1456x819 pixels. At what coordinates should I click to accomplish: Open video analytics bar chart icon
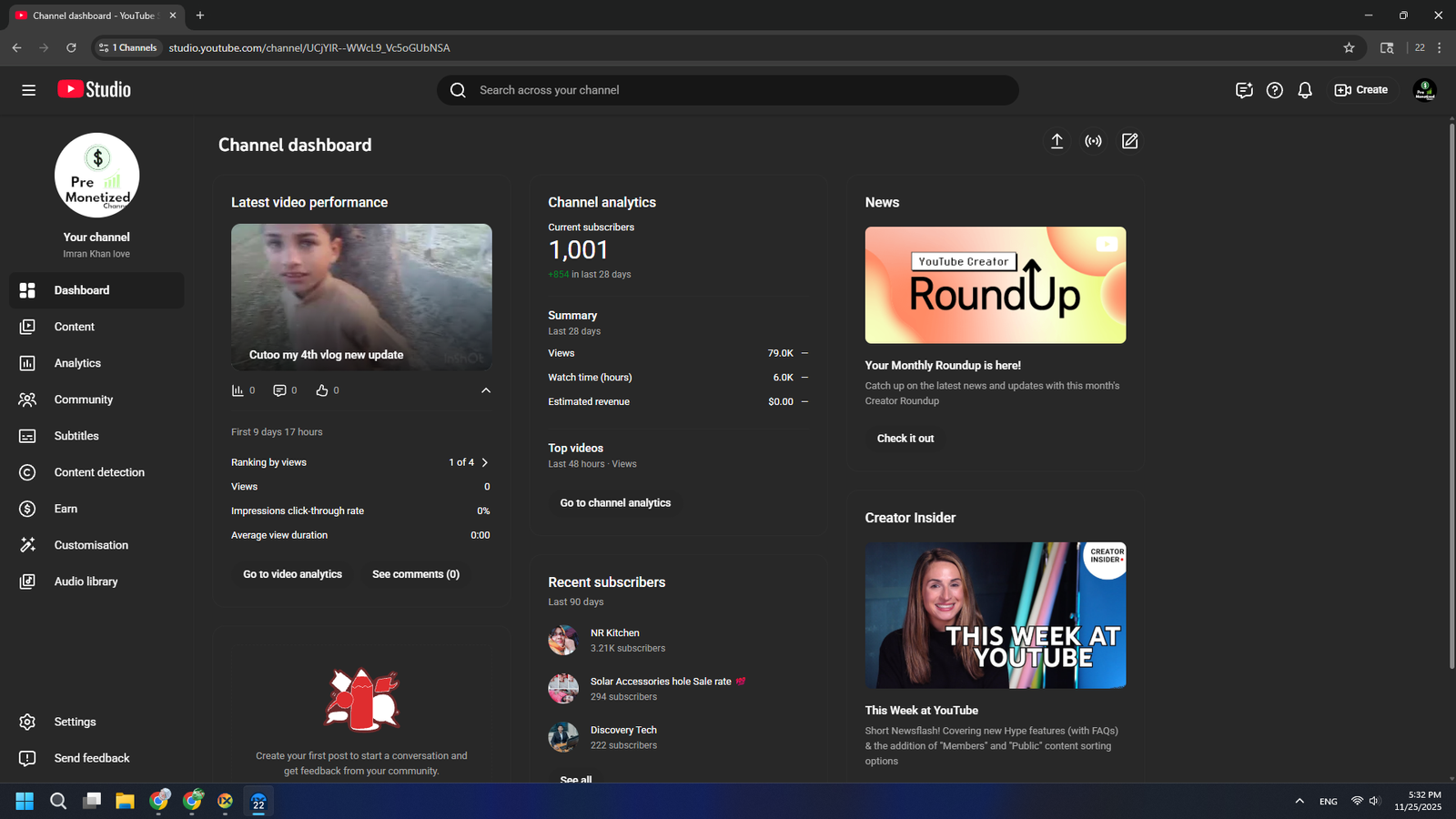click(238, 390)
